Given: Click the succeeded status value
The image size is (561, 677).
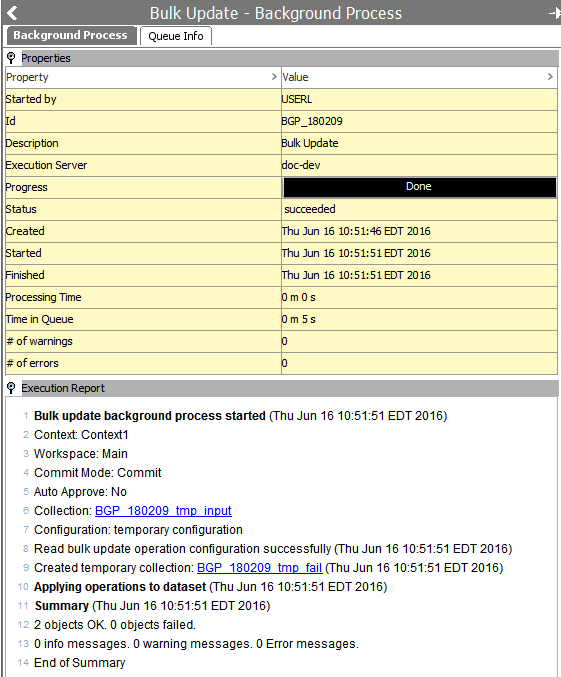Looking at the screenshot, I should point(310,209).
